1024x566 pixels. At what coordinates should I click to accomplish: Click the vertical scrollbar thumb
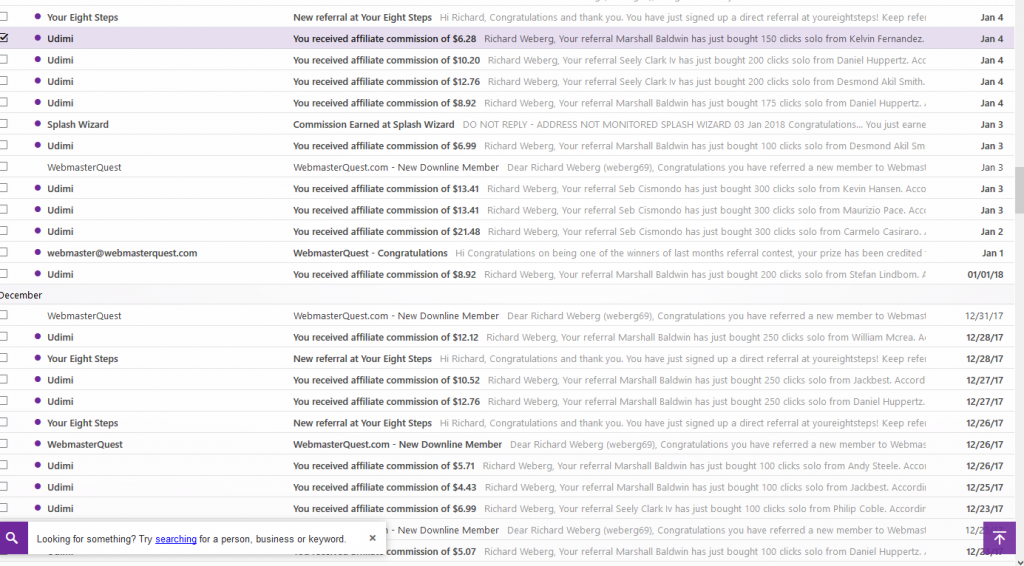1019,190
